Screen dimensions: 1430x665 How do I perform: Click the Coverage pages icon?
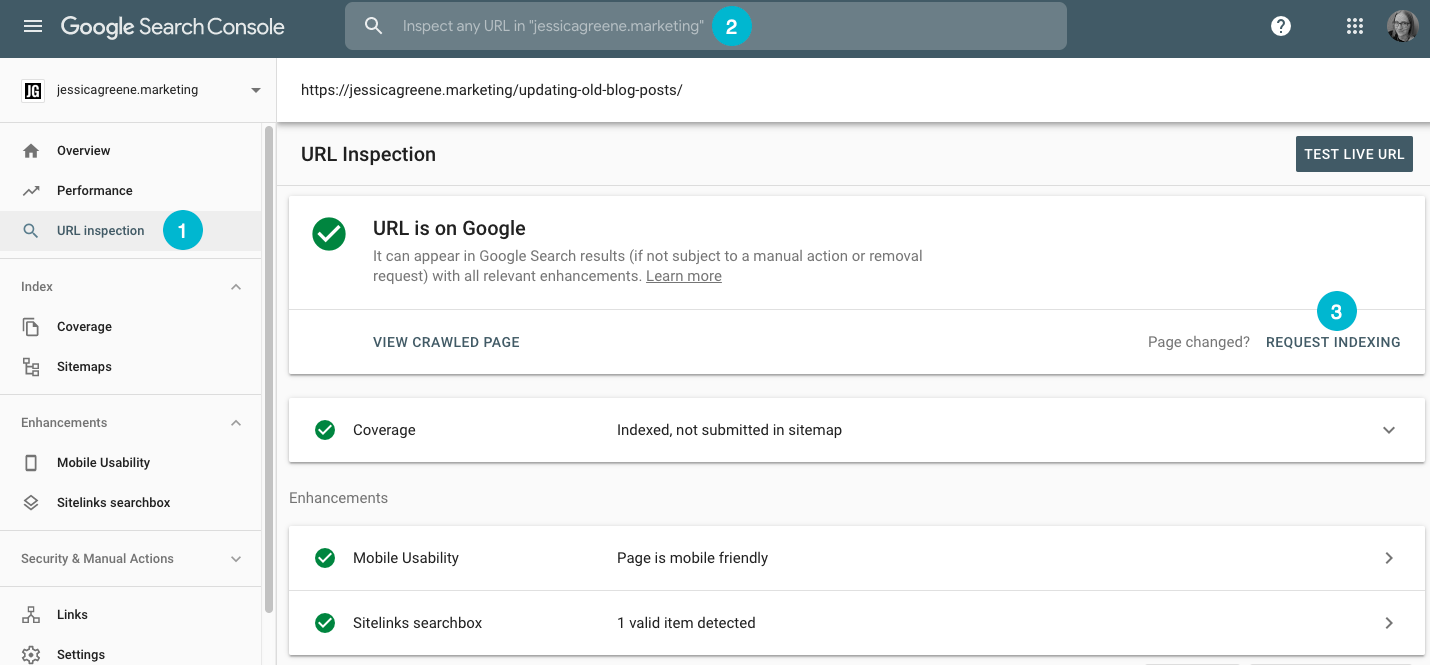click(31, 327)
